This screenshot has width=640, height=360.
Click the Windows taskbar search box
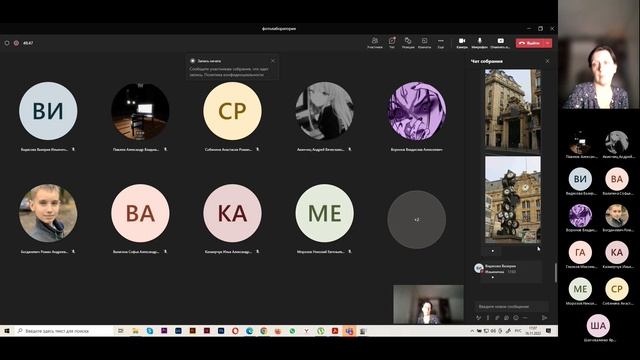tap(63, 331)
